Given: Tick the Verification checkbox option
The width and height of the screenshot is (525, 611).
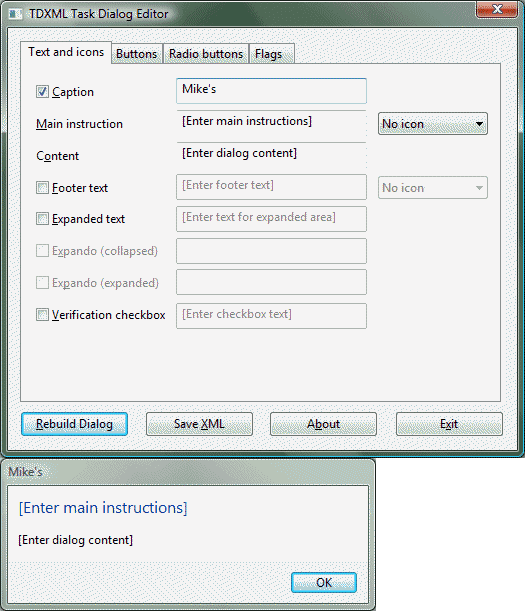Looking at the screenshot, I should tap(42, 314).
